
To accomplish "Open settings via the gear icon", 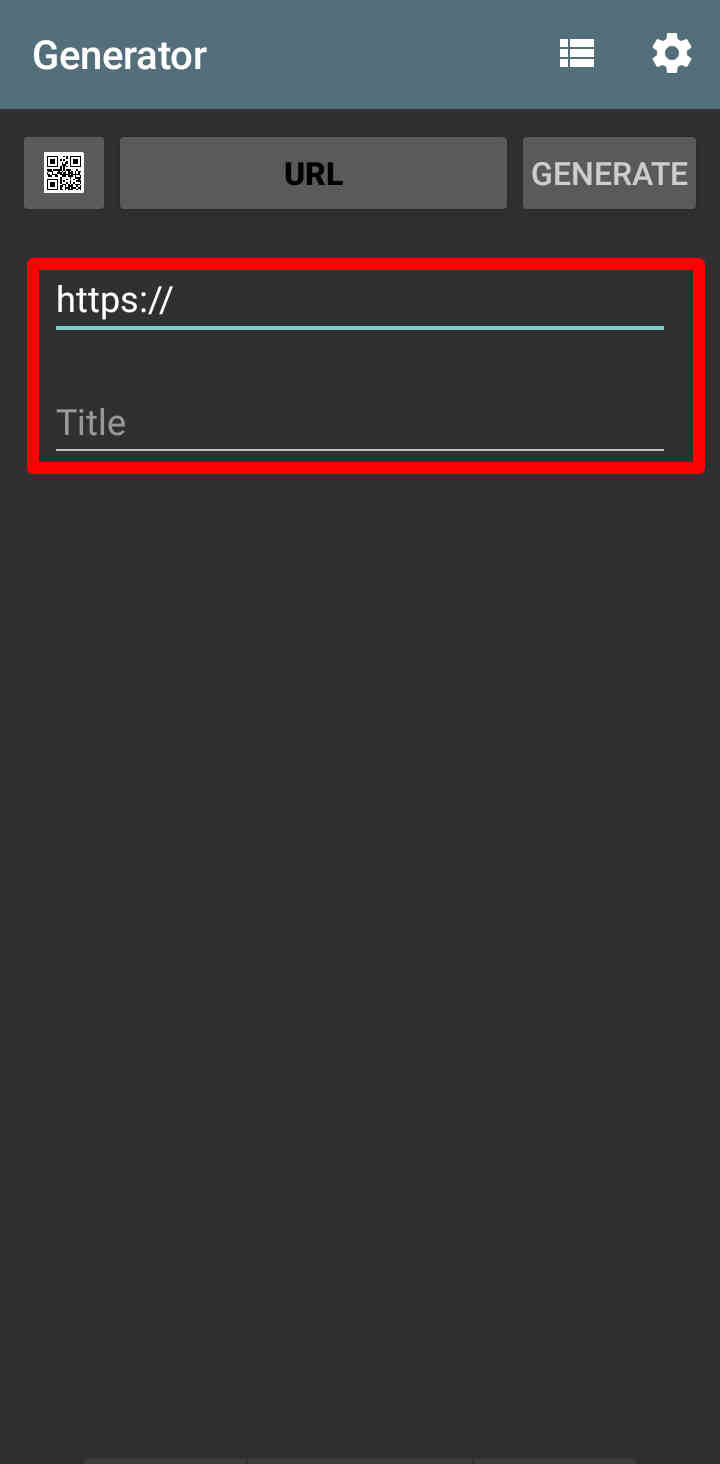I will coord(672,54).
